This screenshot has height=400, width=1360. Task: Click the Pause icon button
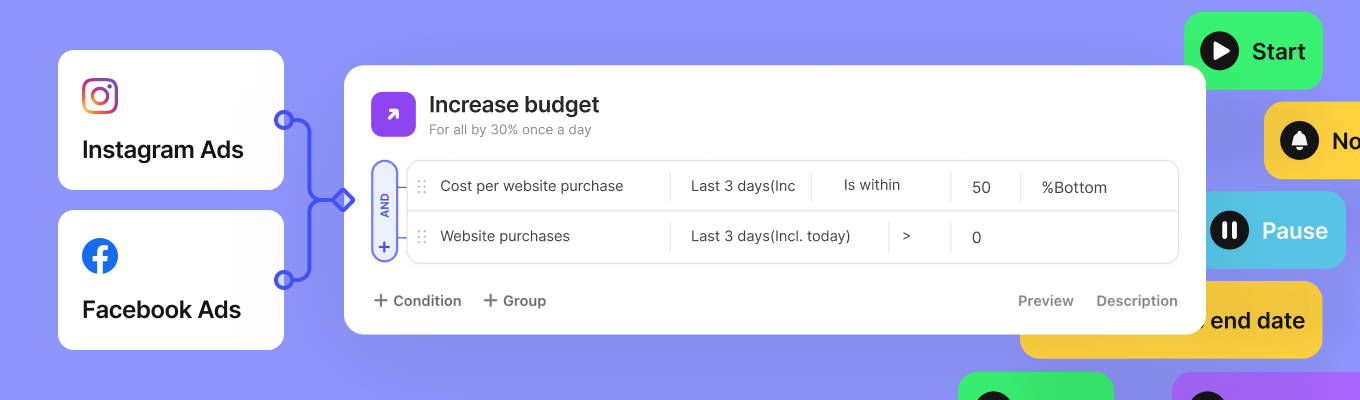pos(1230,231)
